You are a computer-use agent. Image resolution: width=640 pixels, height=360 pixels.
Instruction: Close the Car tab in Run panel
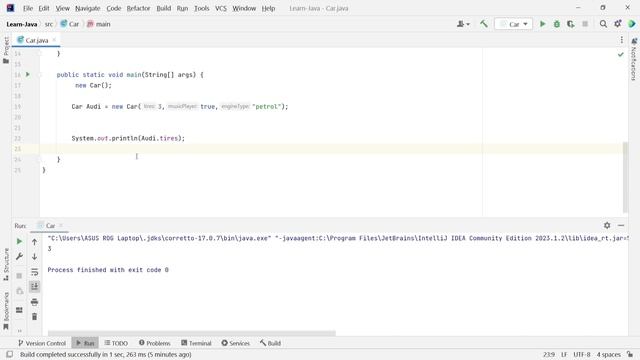pos(61,225)
